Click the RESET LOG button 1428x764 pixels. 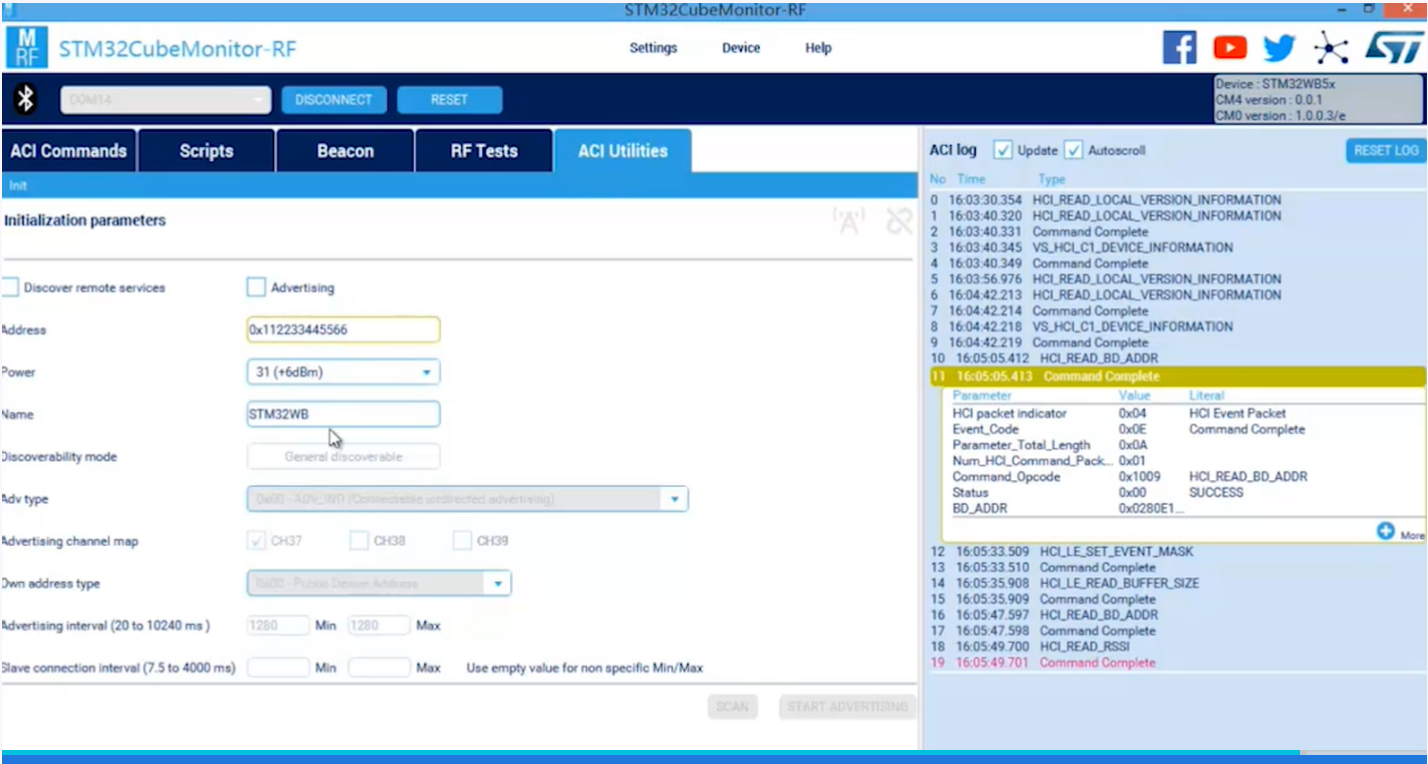click(1386, 150)
